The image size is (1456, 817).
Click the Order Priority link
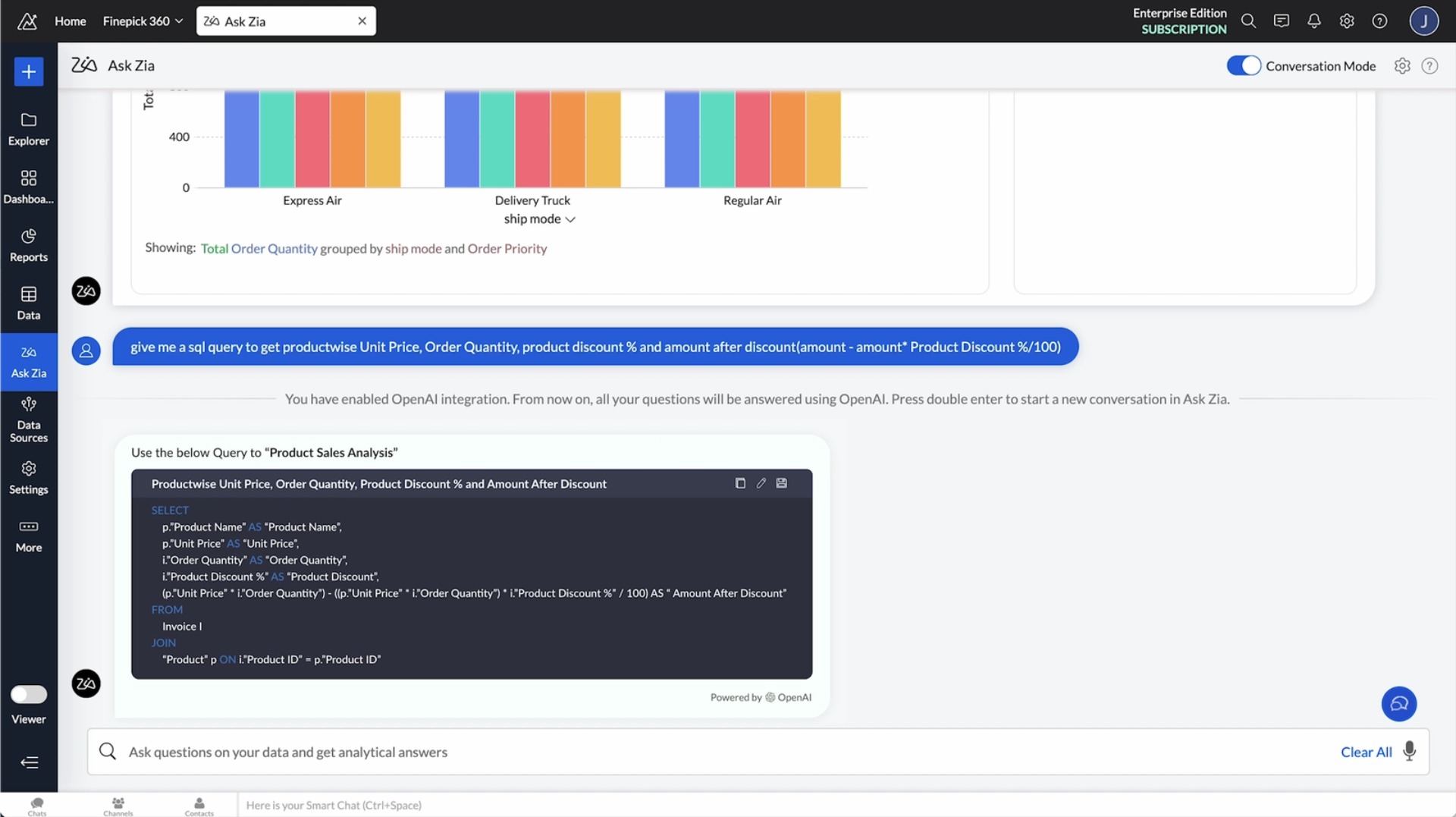507,249
